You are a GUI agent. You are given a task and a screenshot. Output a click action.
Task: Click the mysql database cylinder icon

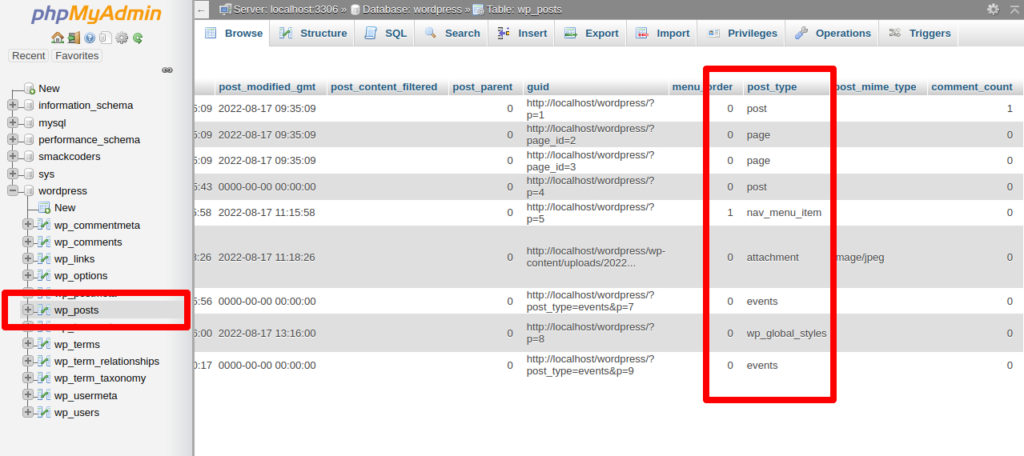point(29,123)
